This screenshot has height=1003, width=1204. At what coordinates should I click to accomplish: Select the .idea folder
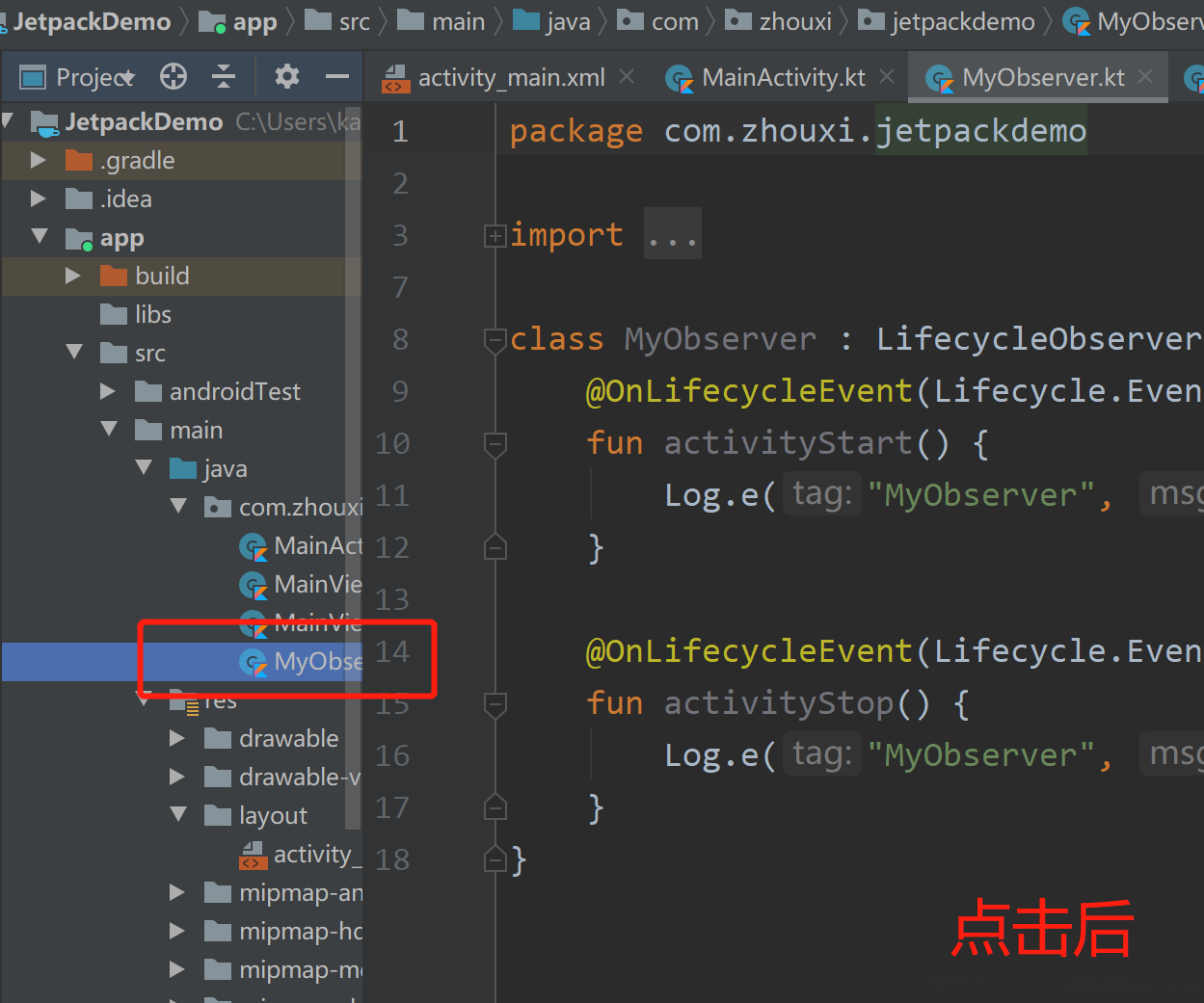click(181, 198)
